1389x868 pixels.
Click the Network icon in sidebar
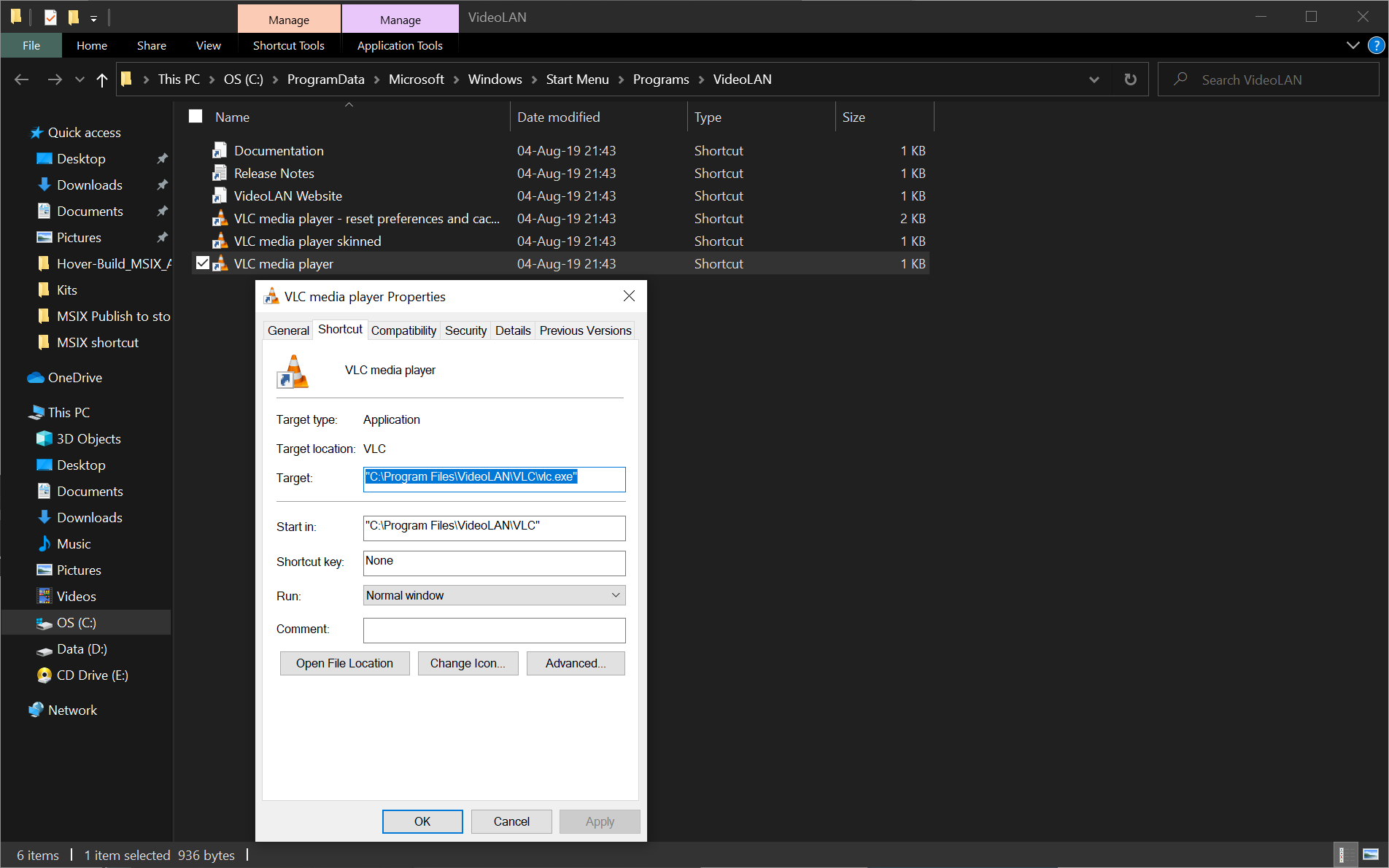click(36, 710)
